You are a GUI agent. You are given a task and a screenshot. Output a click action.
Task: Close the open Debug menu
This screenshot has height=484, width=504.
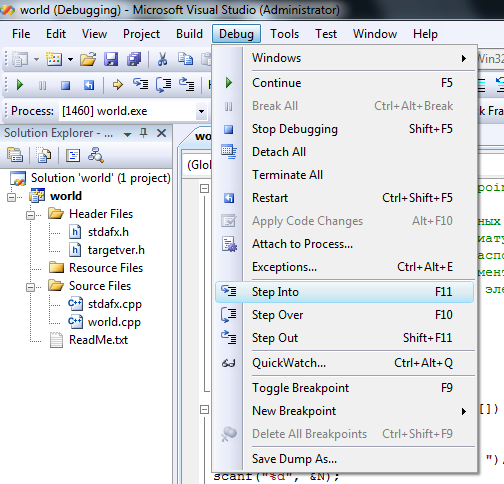click(x=236, y=34)
